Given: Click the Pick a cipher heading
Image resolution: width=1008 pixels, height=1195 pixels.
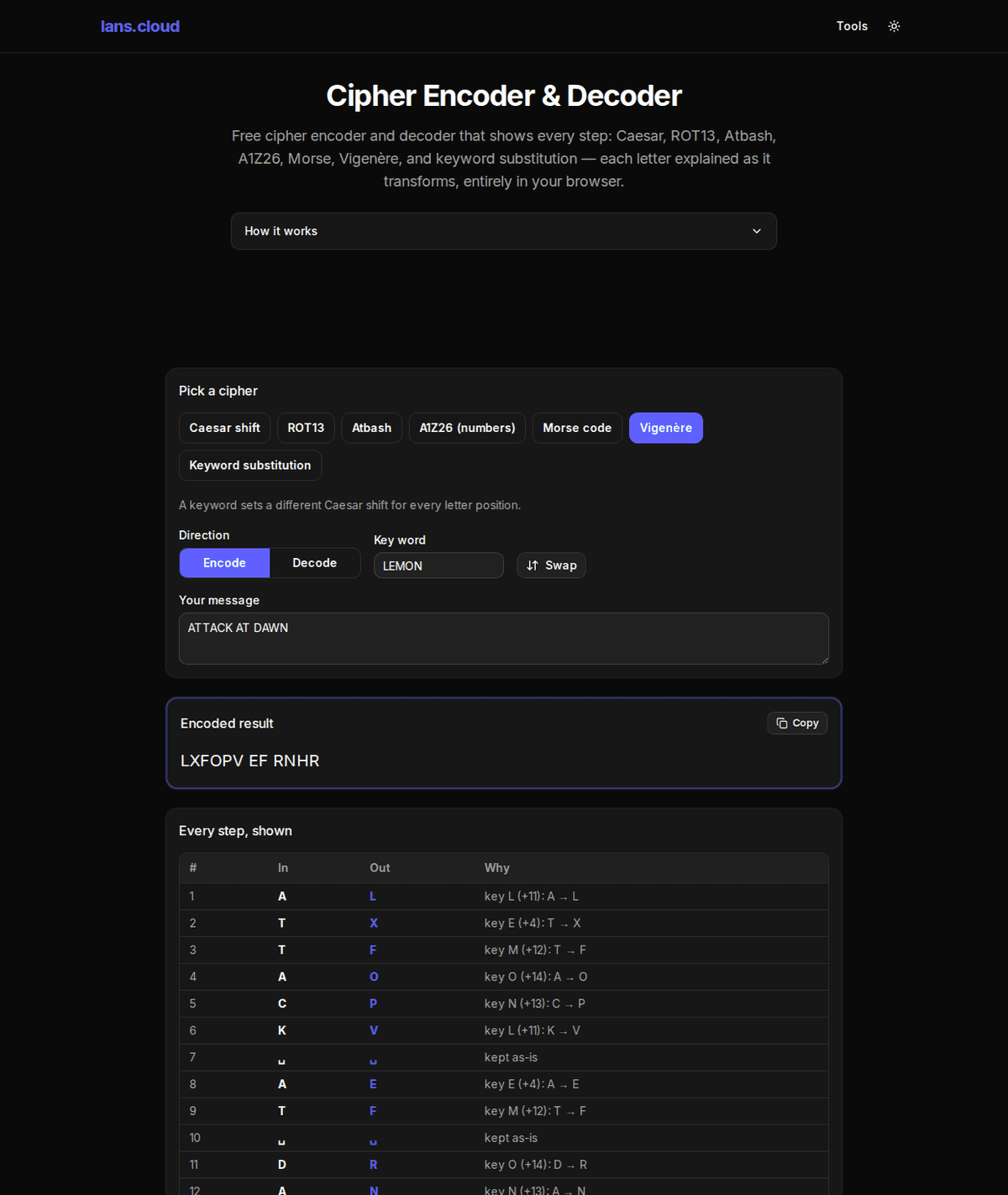Looking at the screenshot, I should coord(218,391).
